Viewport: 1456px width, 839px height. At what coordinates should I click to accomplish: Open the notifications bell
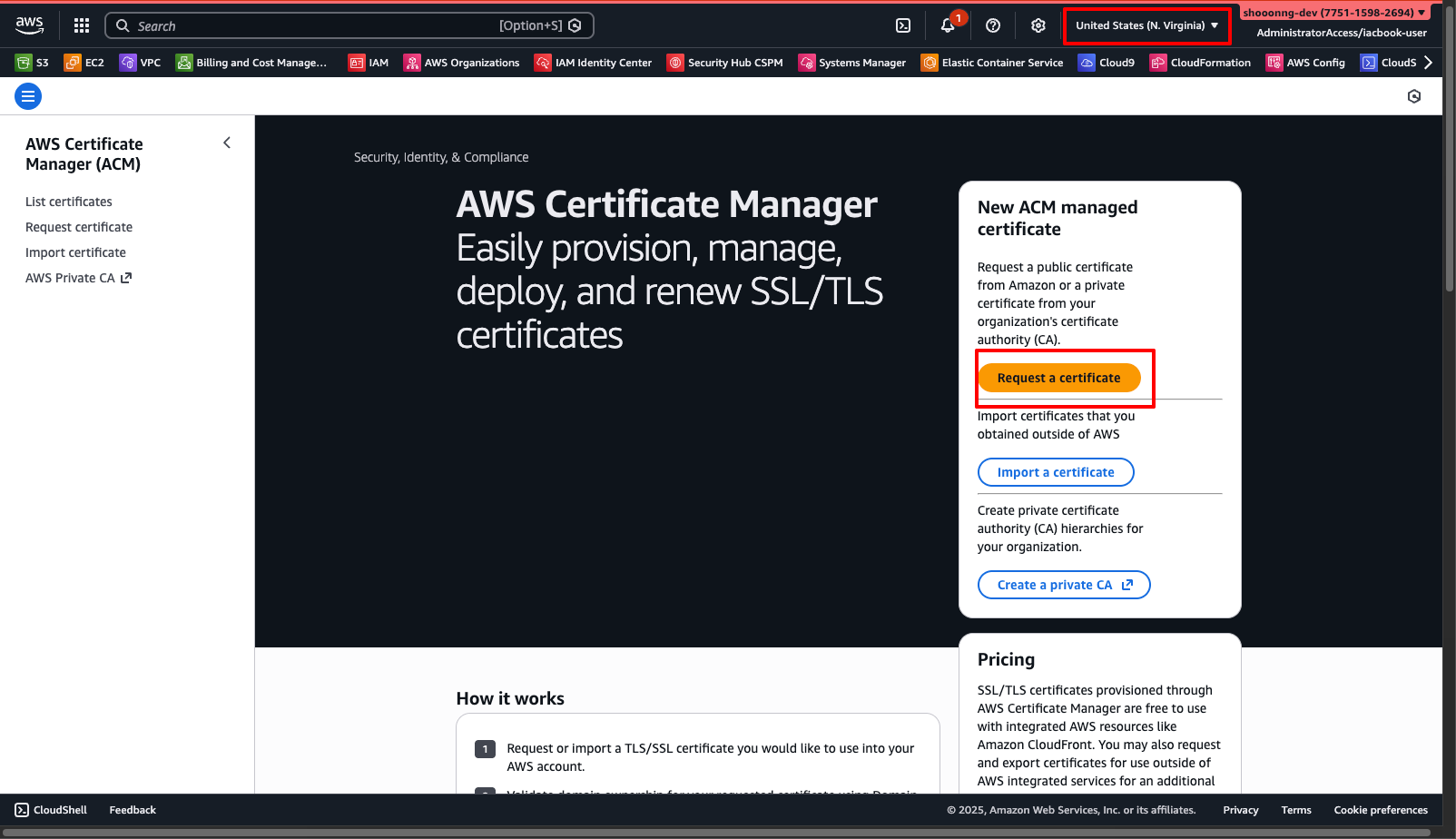[x=948, y=25]
